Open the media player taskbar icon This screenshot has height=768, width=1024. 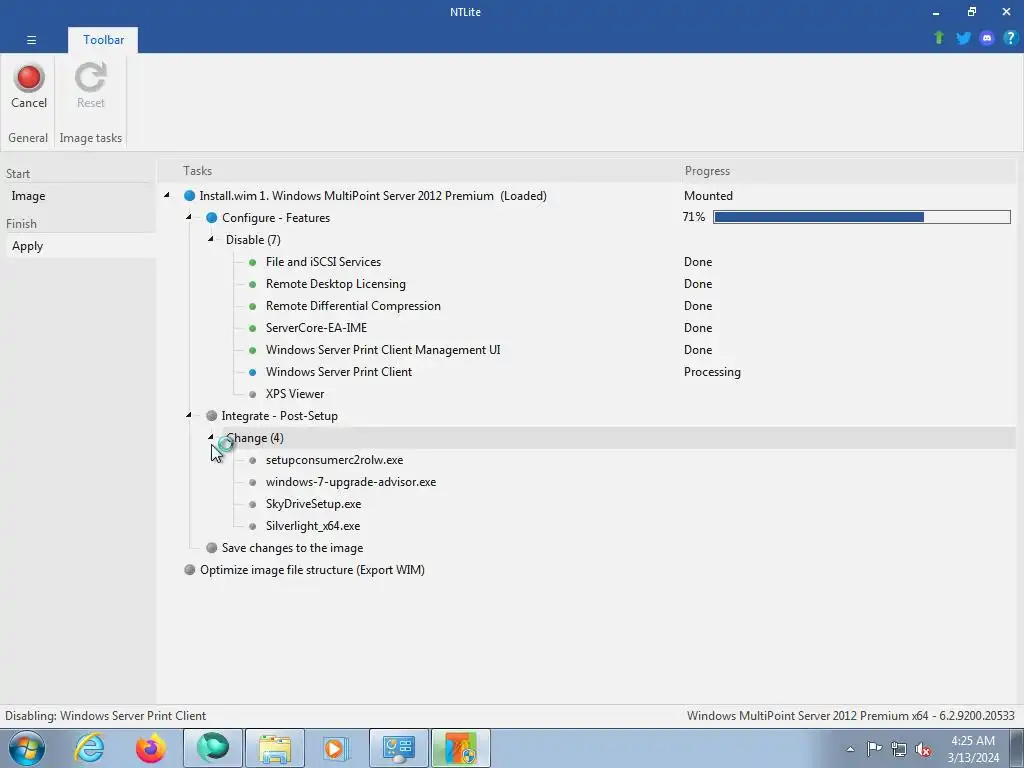point(336,748)
